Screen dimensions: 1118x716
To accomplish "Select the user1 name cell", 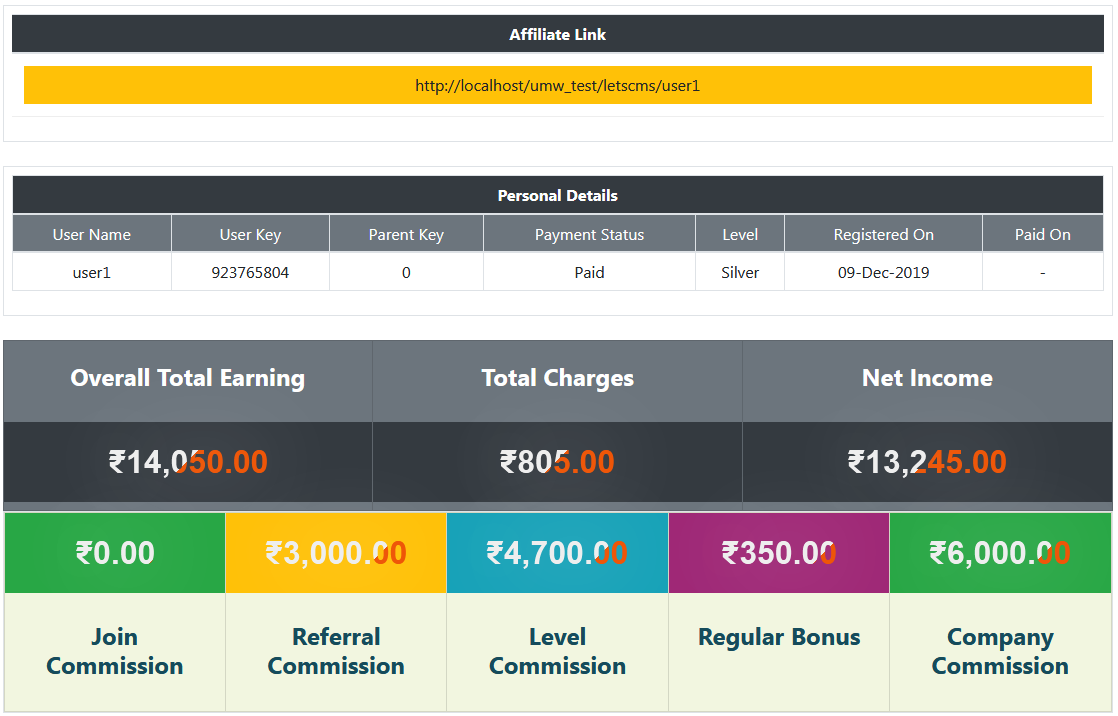I will point(92,272).
